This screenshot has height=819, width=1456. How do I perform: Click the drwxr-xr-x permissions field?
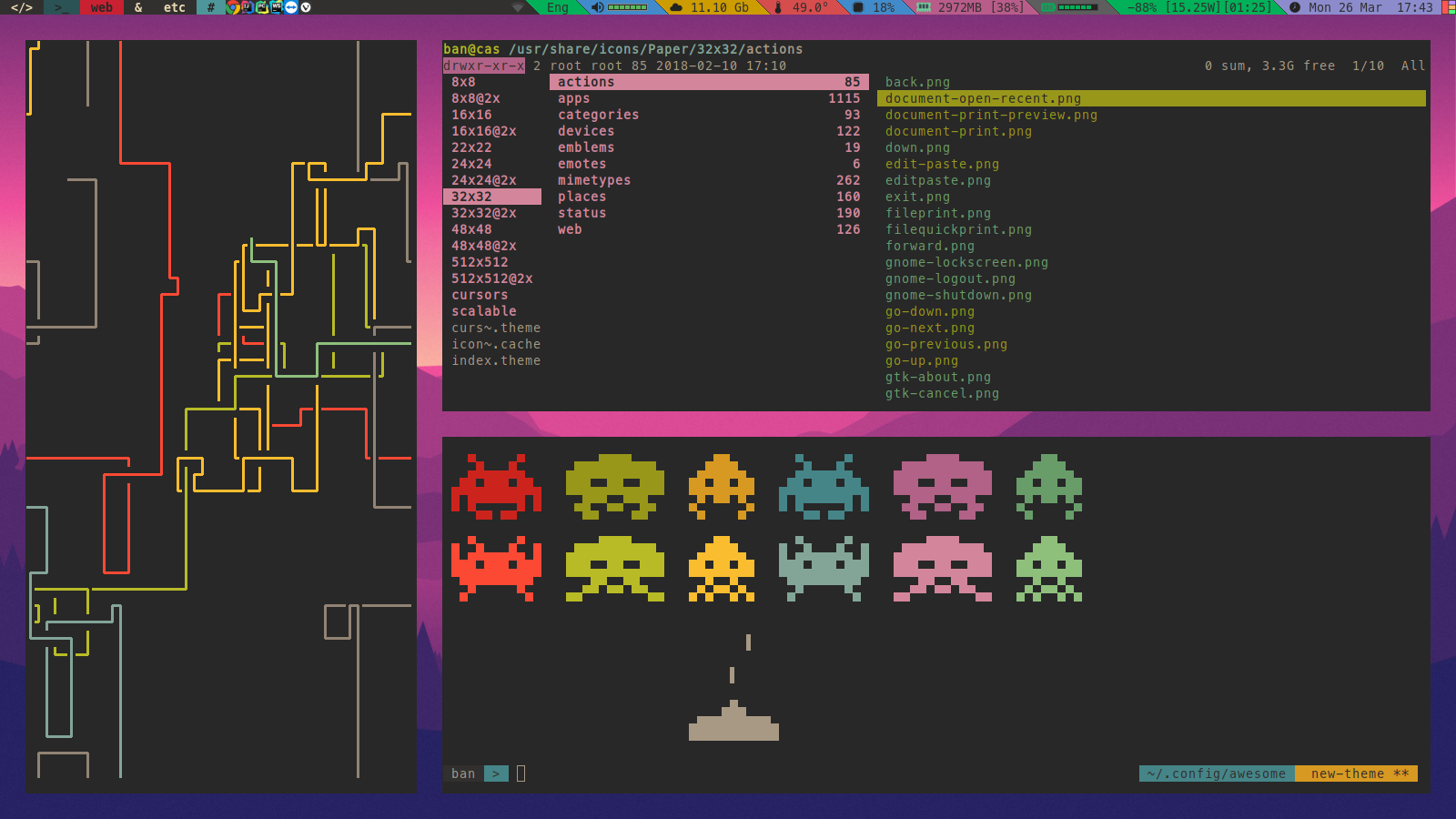484,66
